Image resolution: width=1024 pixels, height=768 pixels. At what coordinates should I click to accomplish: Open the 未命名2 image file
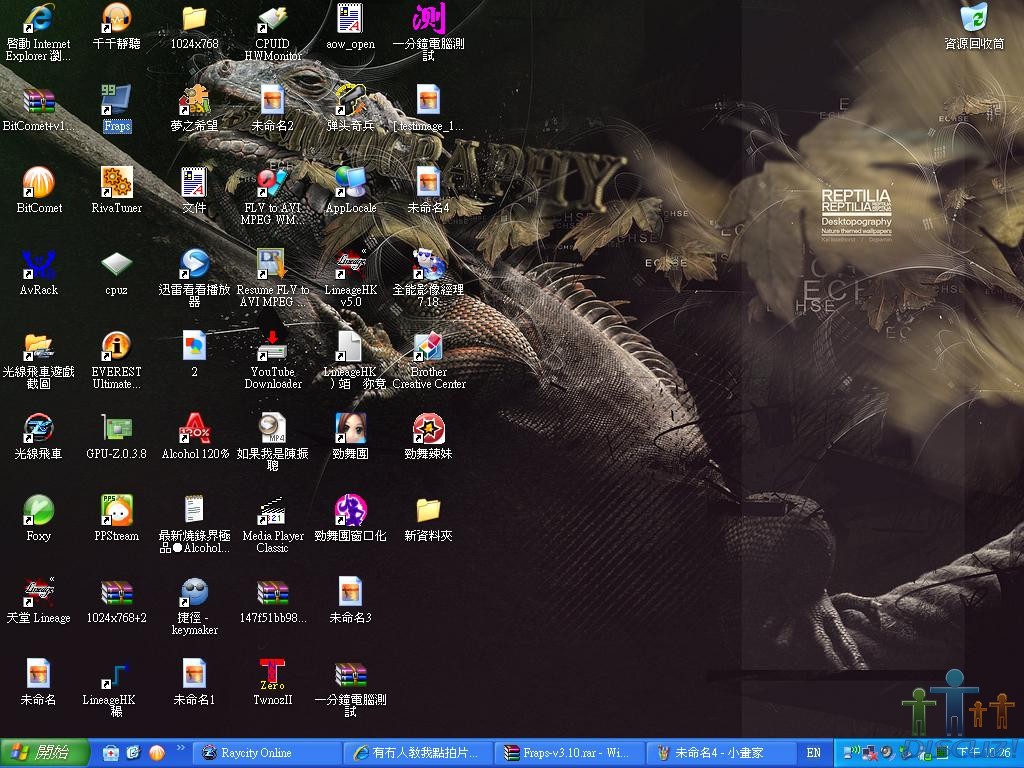pyautogui.click(x=272, y=101)
